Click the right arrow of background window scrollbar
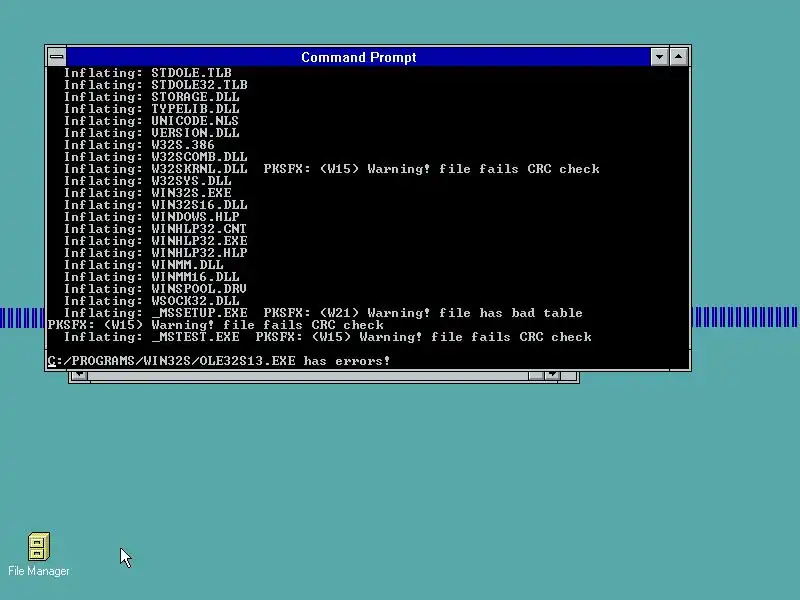 [x=552, y=376]
